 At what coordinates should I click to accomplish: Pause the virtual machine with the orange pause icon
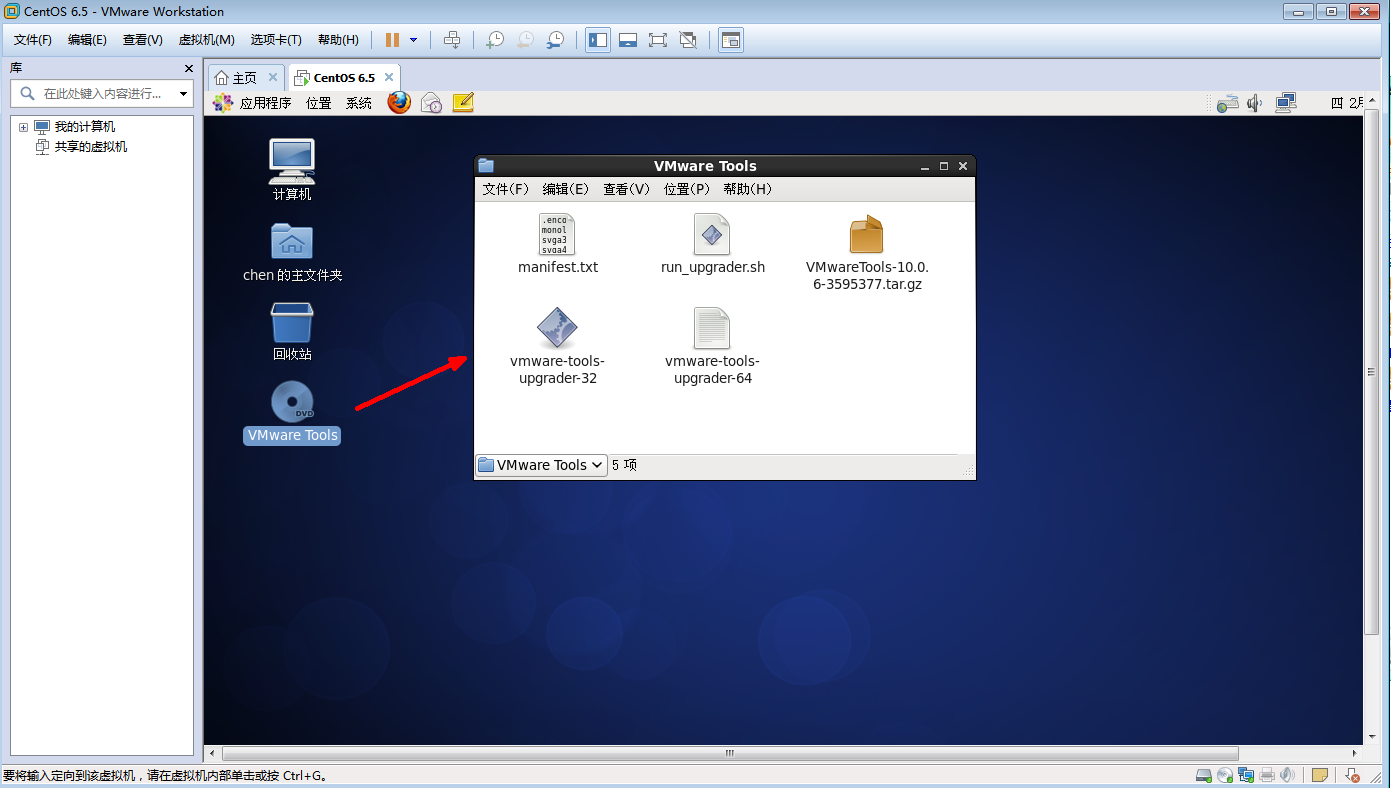click(x=392, y=40)
